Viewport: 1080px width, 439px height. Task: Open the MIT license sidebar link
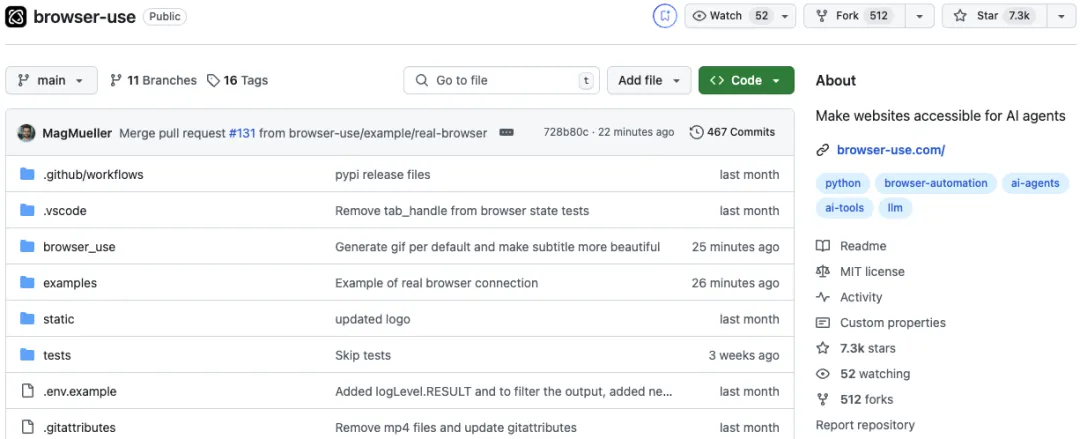click(x=872, y=272)
